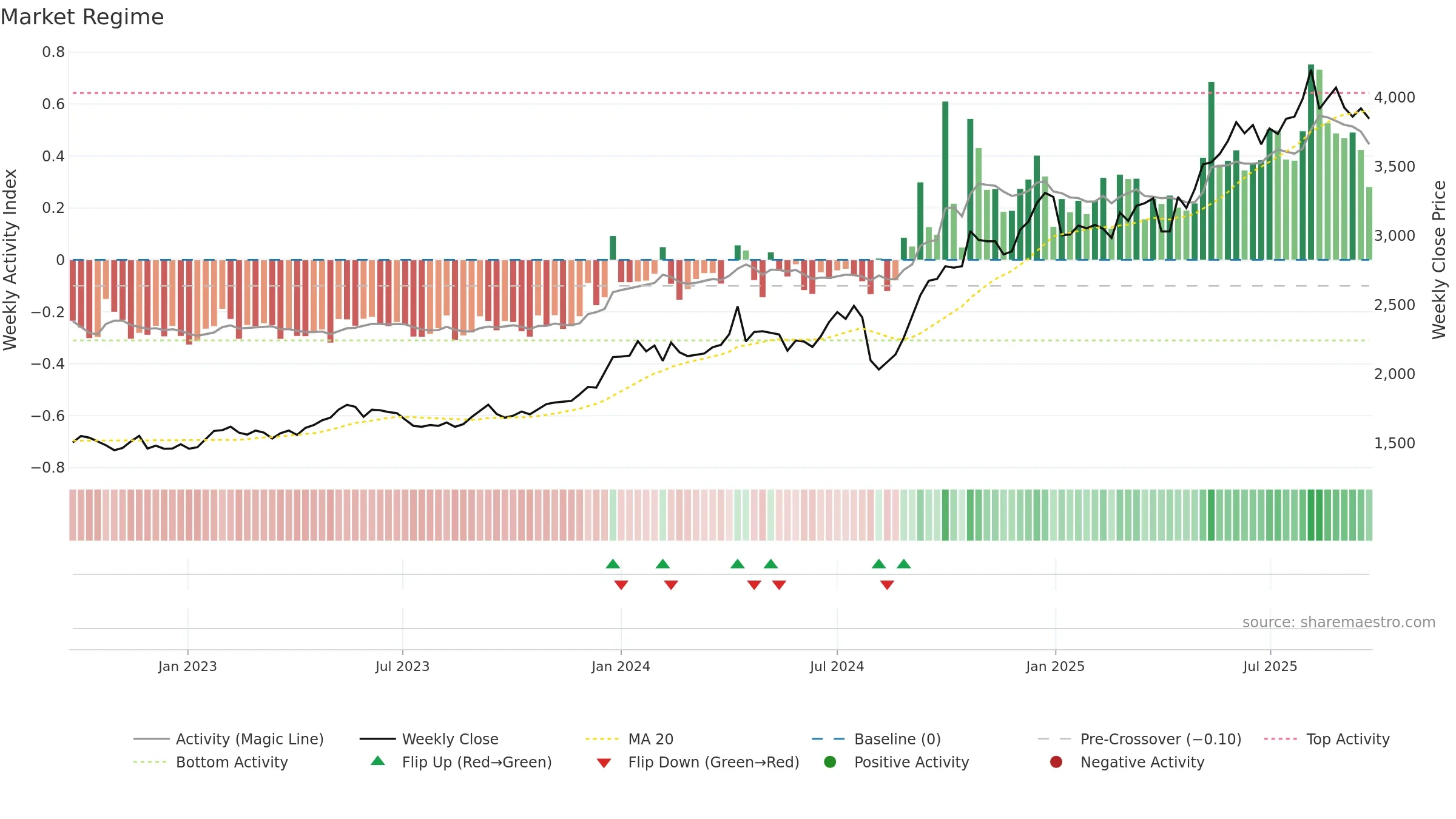Click the Flip Down (Green→Red) legend label
Screen dimensions: 1456x819
[x=713, y=762]
